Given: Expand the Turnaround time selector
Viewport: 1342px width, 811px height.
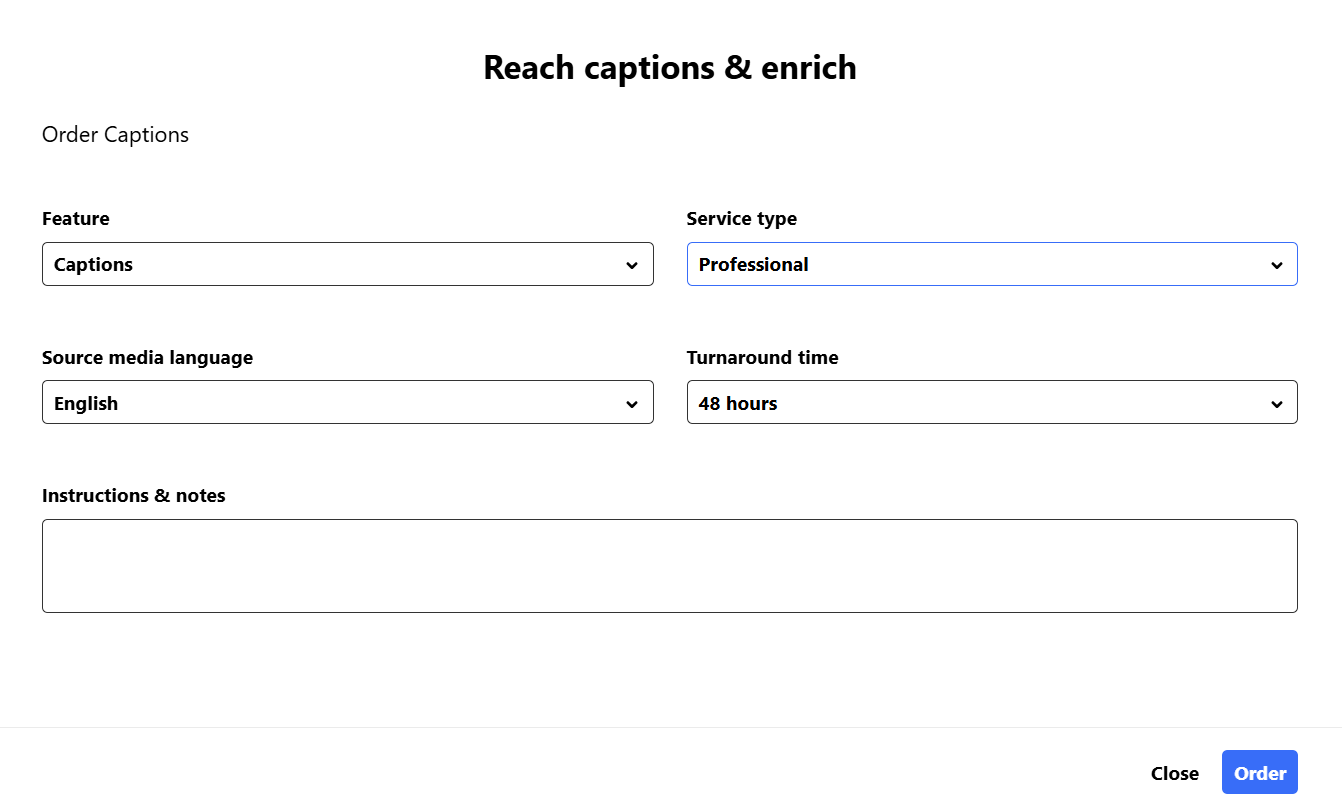Looking at the screenshot, I should coord(991,402).
